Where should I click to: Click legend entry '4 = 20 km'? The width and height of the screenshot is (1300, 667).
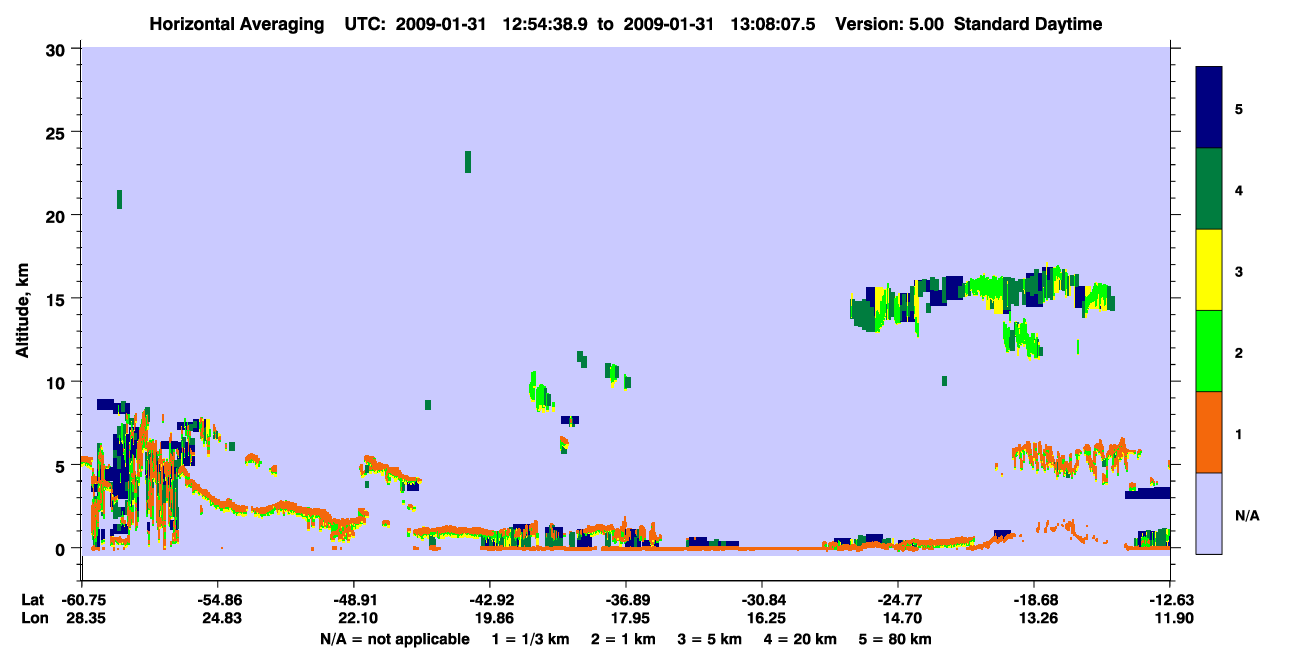(801, 639)
